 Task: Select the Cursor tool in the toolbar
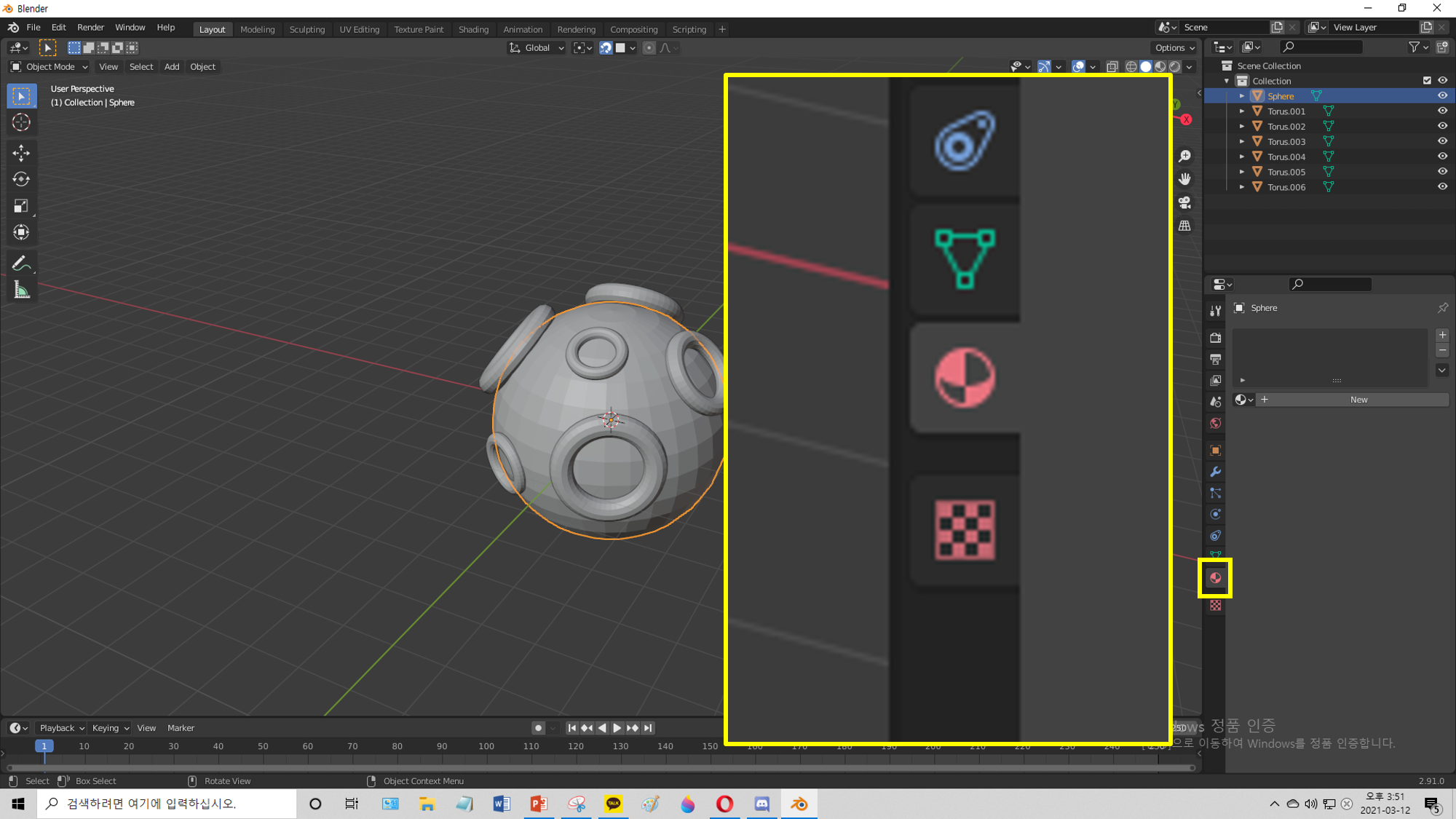(x=21, y=122)
